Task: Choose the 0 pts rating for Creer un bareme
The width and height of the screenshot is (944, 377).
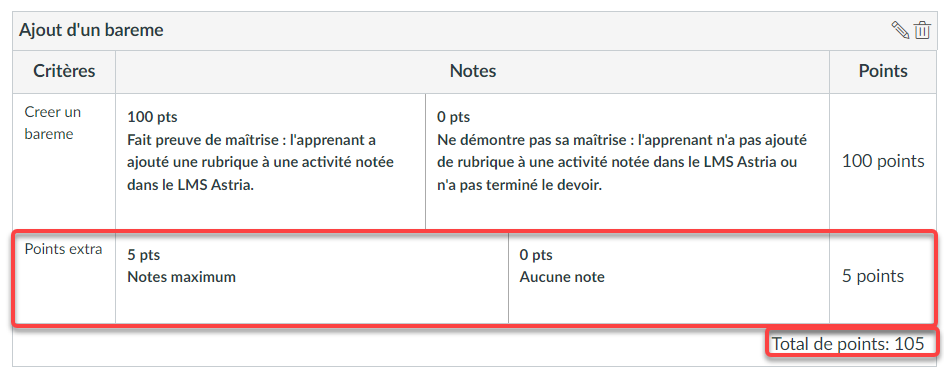Action: point(453,117)
